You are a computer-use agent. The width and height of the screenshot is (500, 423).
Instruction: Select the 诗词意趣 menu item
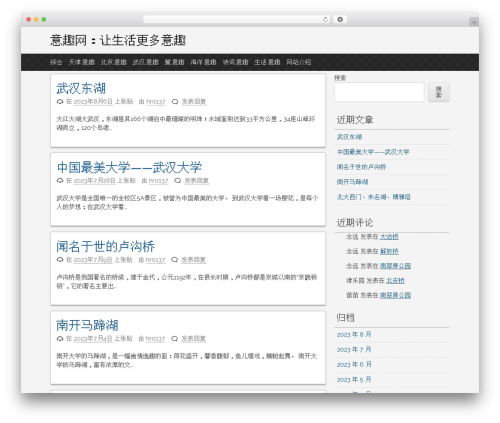[x=235, y=62]
